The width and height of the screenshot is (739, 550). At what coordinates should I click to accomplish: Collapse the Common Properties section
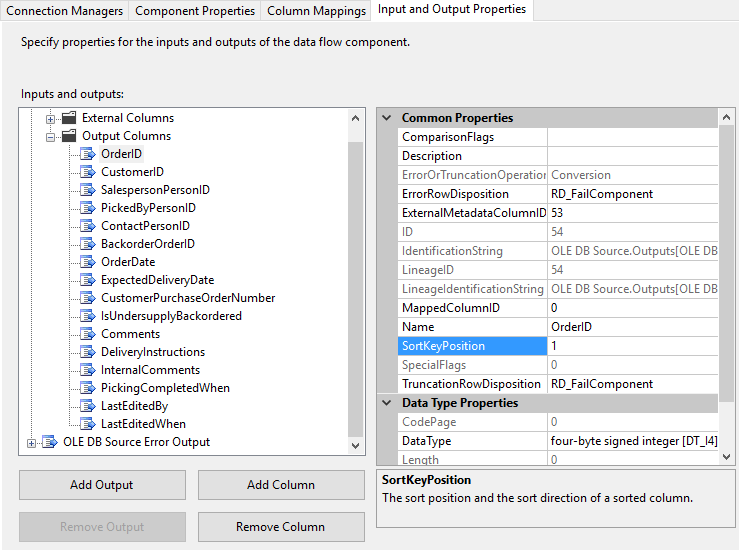[386, 118]
